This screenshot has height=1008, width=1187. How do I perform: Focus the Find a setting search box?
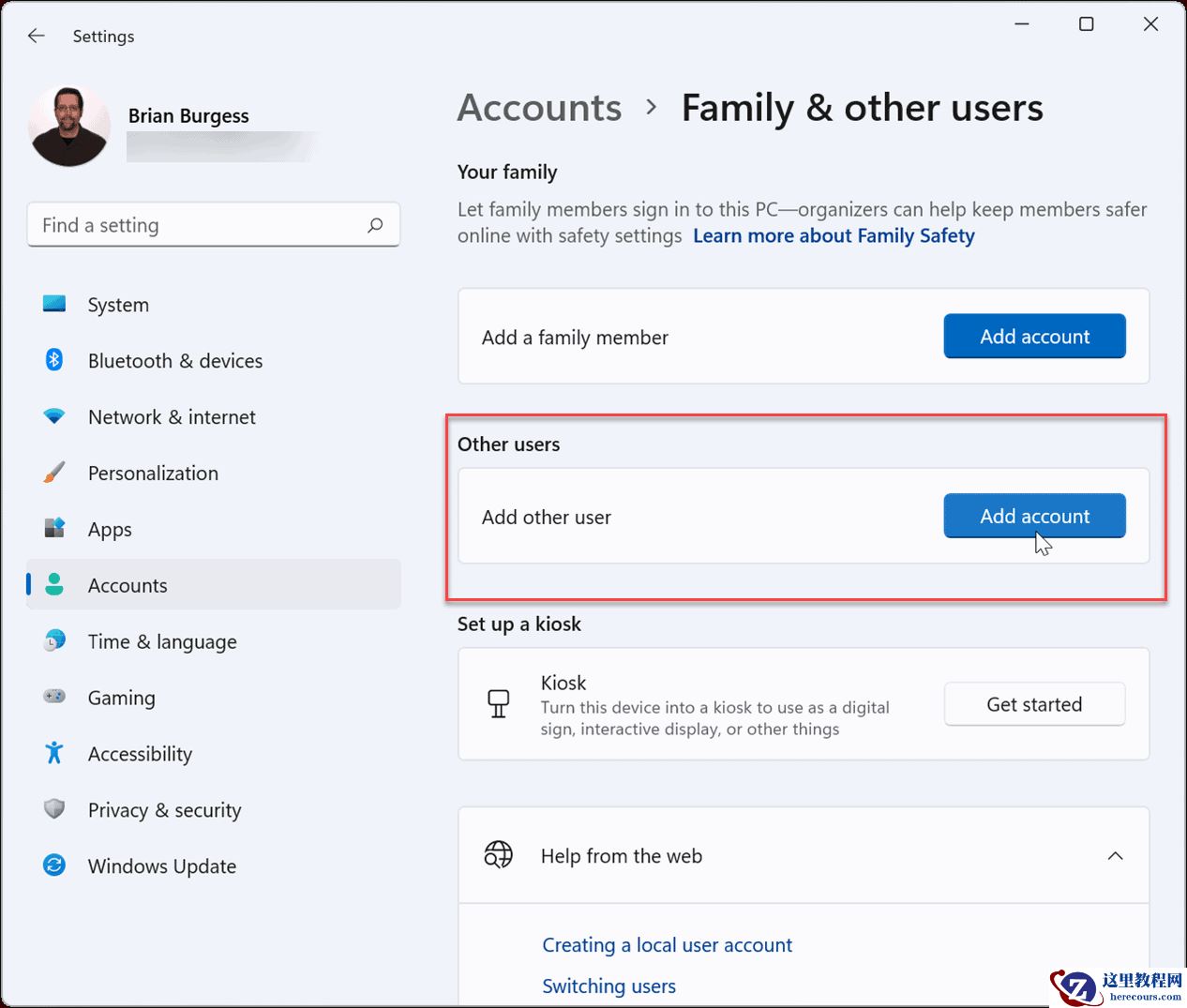click(197, 225)
